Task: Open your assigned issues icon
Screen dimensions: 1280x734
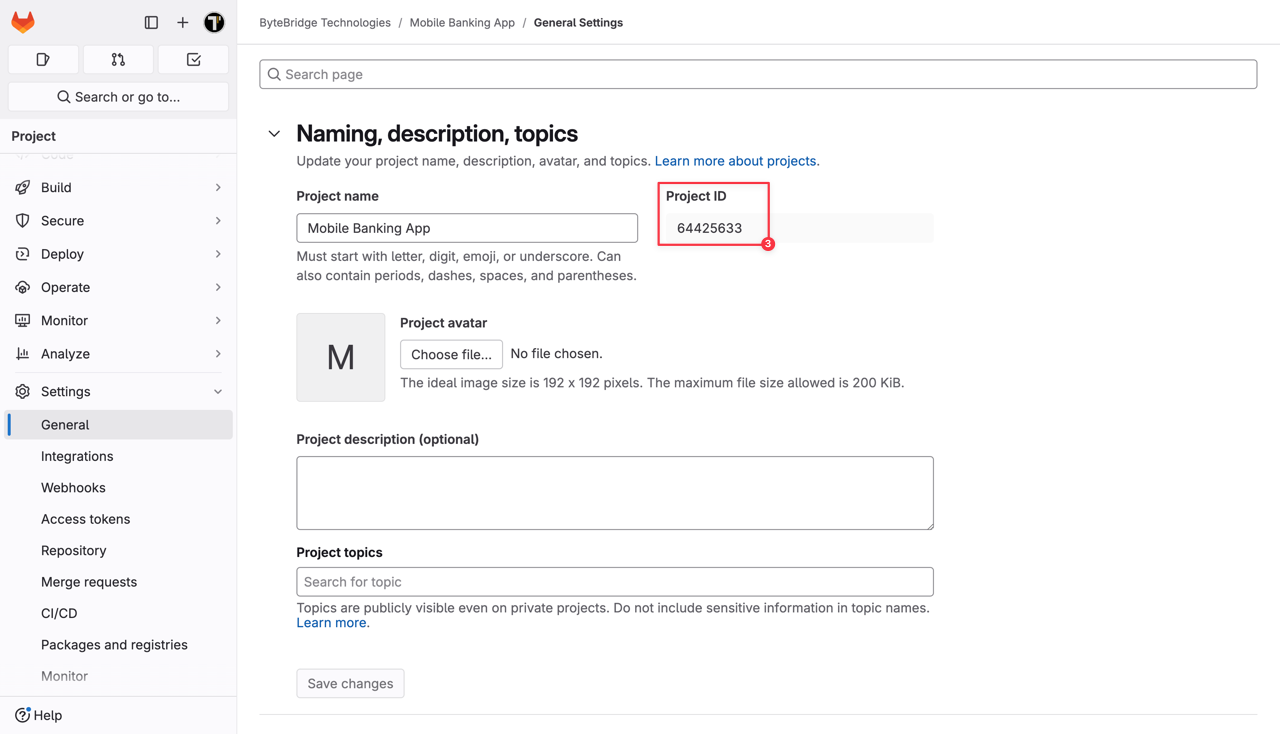Action: (x=43, y=59)
